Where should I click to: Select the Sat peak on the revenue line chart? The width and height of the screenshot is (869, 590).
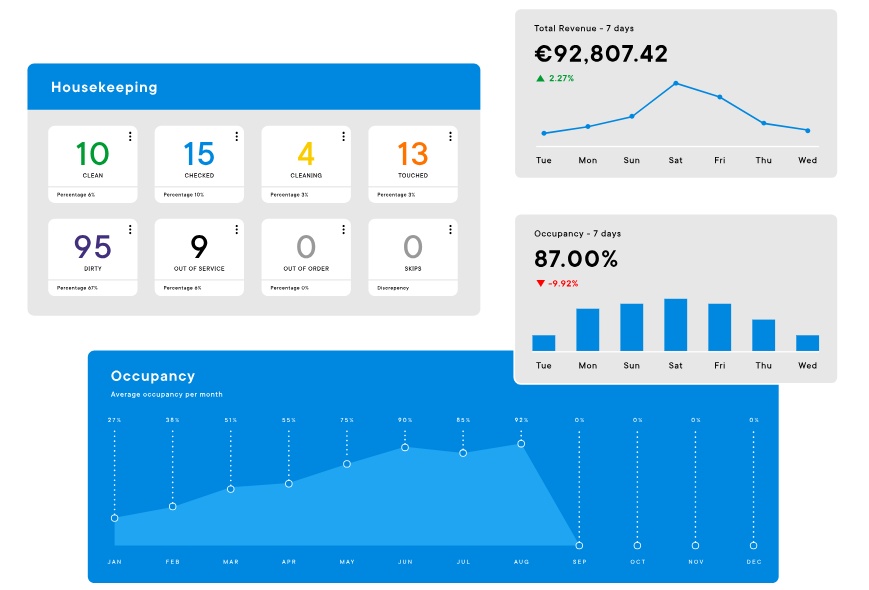tap(676, 83)
